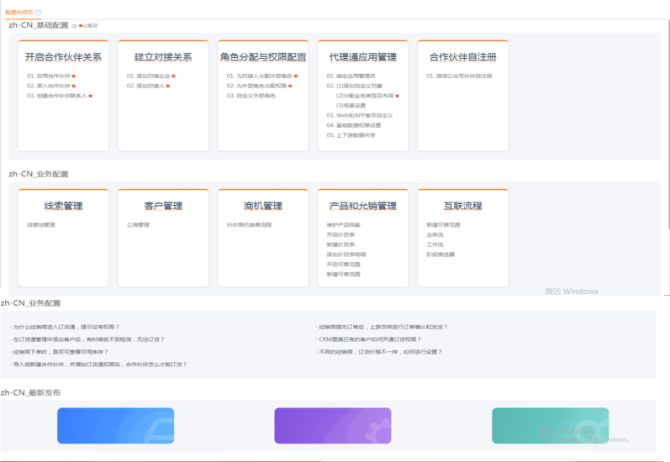670x462 pixels.
Task: Select the teal banner in 最新发布
Action: click(550, 425)
